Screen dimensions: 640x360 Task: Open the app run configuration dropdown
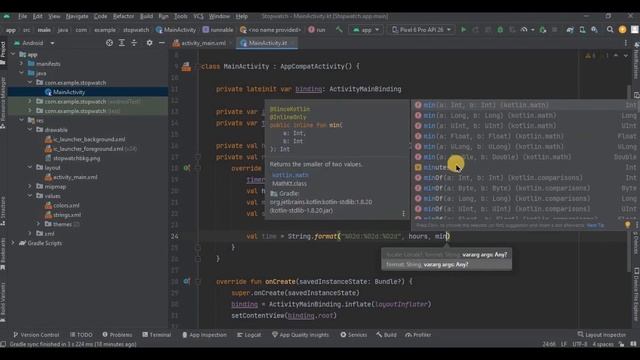[x=366, y=30]
